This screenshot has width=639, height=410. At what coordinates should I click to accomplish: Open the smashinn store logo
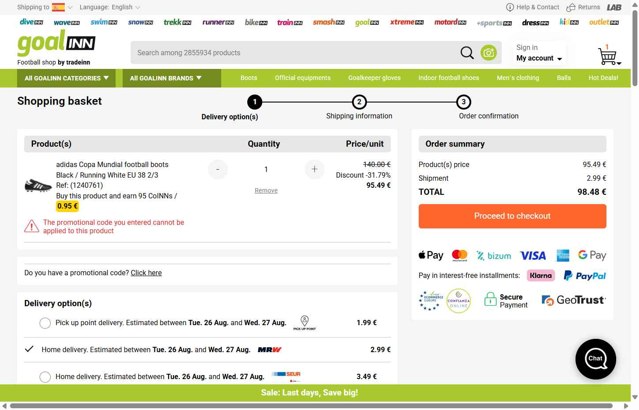point(328,22)
